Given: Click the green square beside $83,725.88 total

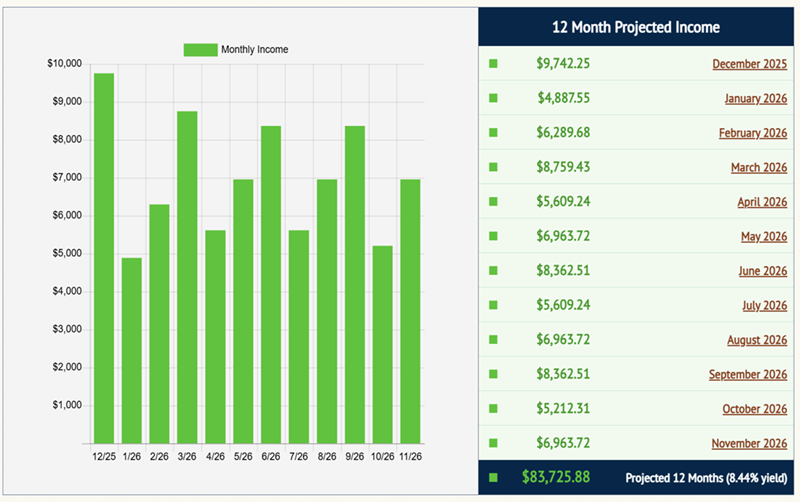Looking at the screenshot, I should click(x=493, y=478).
